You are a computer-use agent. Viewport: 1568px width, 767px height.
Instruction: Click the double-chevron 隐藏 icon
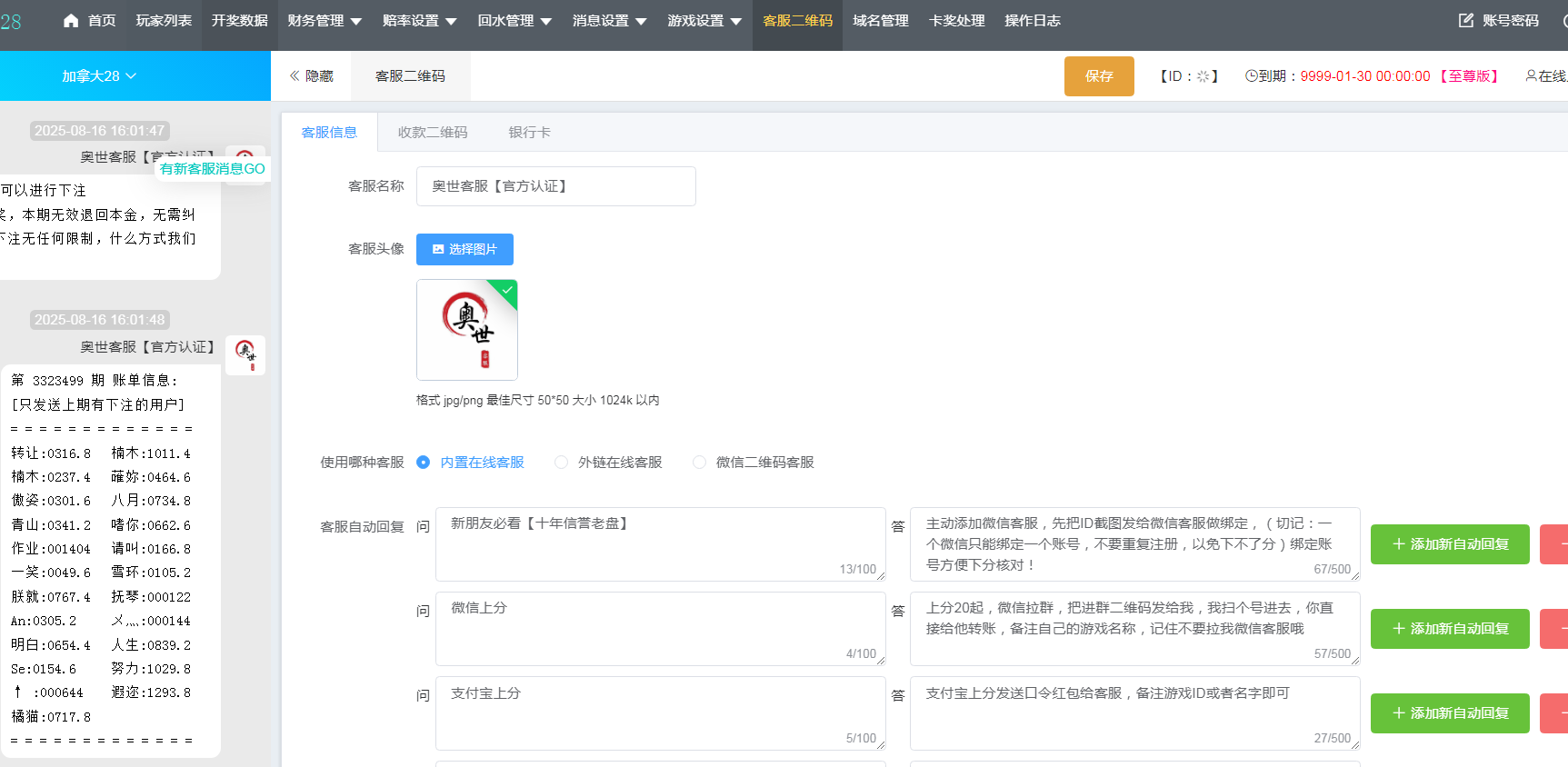point(295,76)
